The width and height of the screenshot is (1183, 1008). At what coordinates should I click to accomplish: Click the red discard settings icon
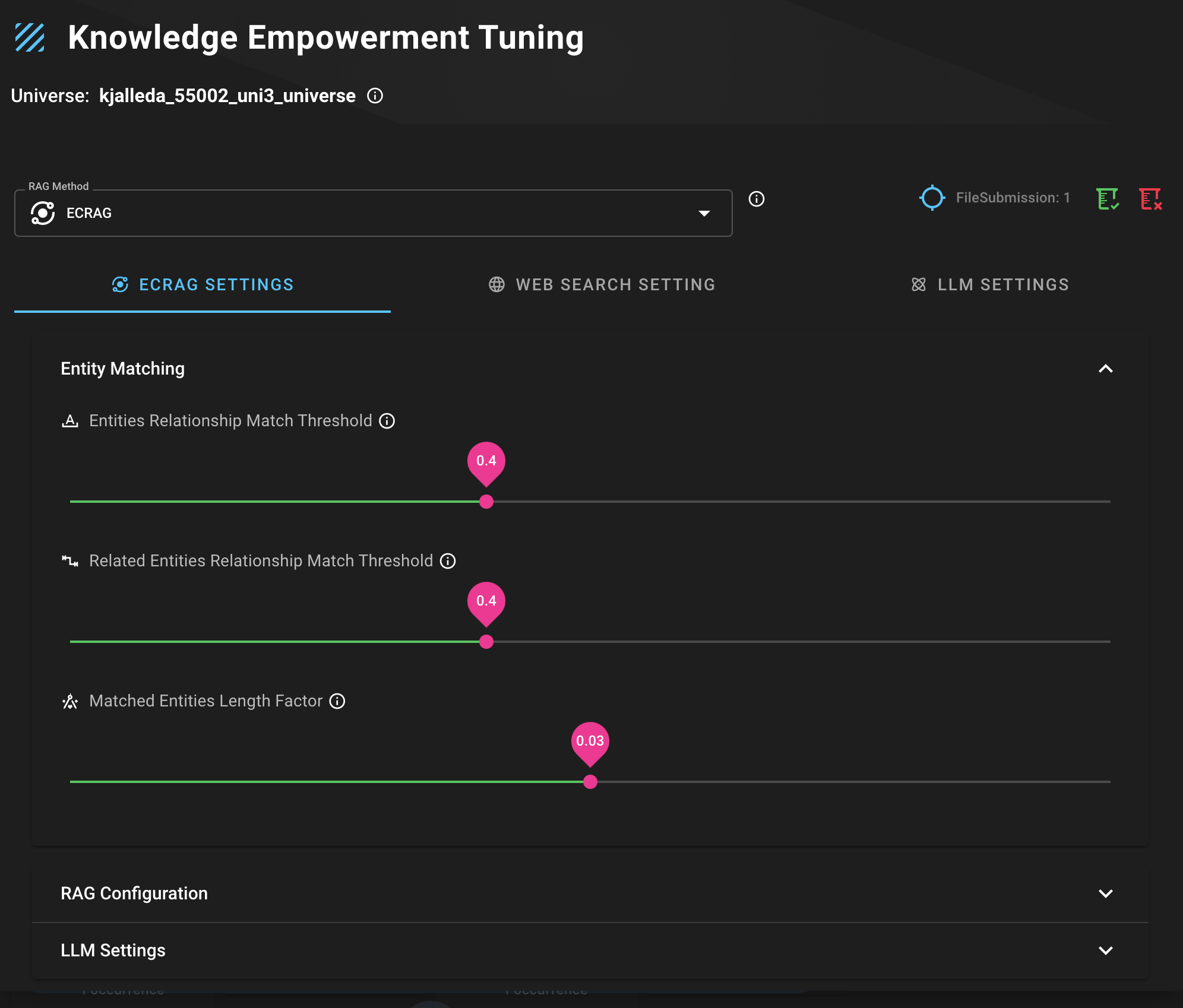[1150, 199]
